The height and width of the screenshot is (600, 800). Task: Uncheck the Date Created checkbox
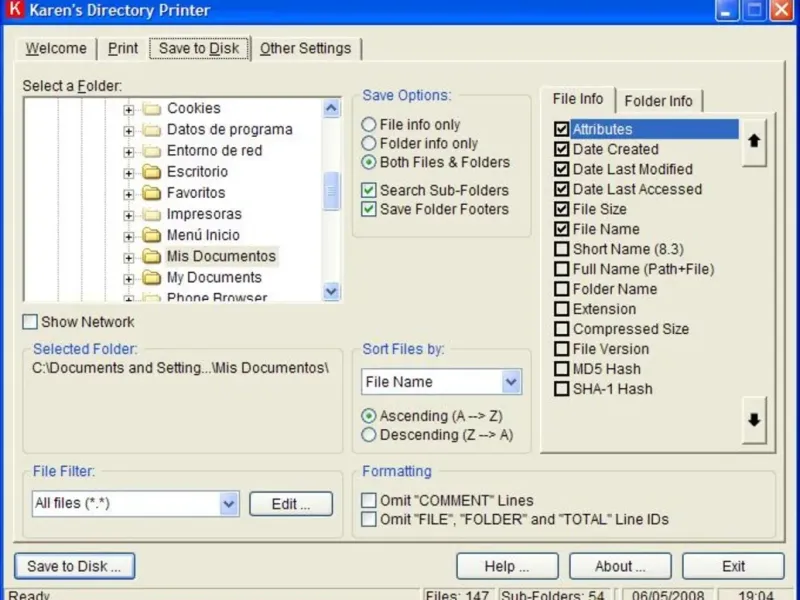[561, 149]
